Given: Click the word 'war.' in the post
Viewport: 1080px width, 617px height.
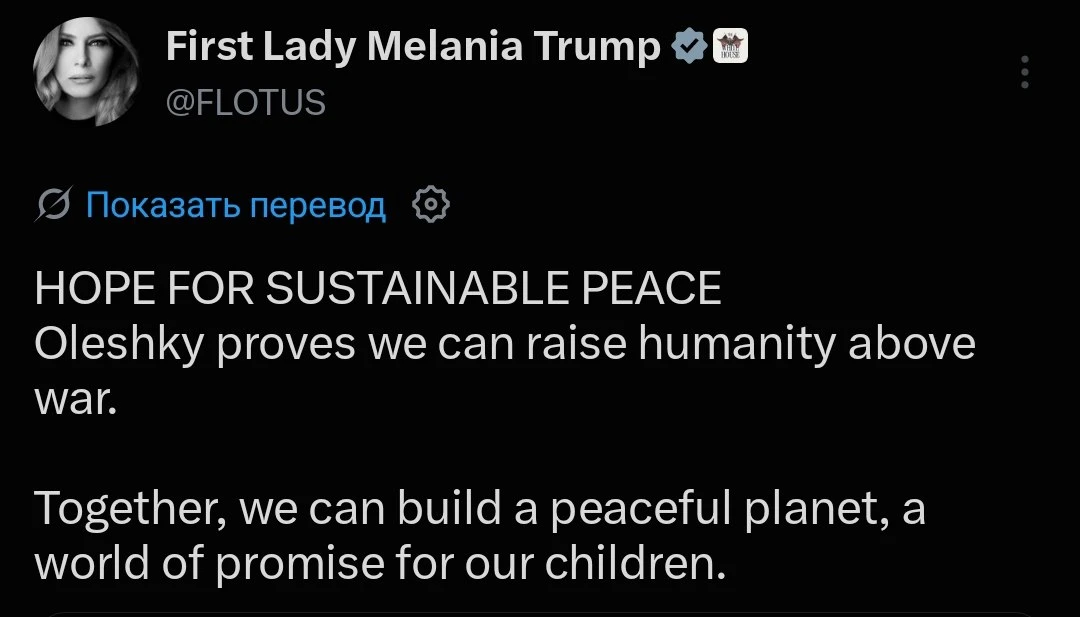Looking at the screenshot, I should pos(76,401).
